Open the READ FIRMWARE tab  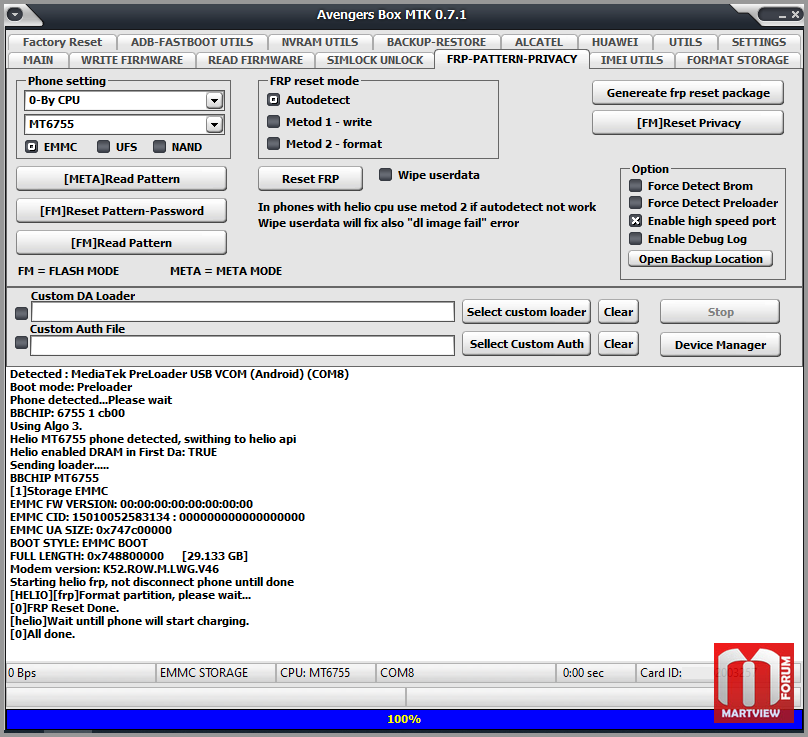point(255,60)
